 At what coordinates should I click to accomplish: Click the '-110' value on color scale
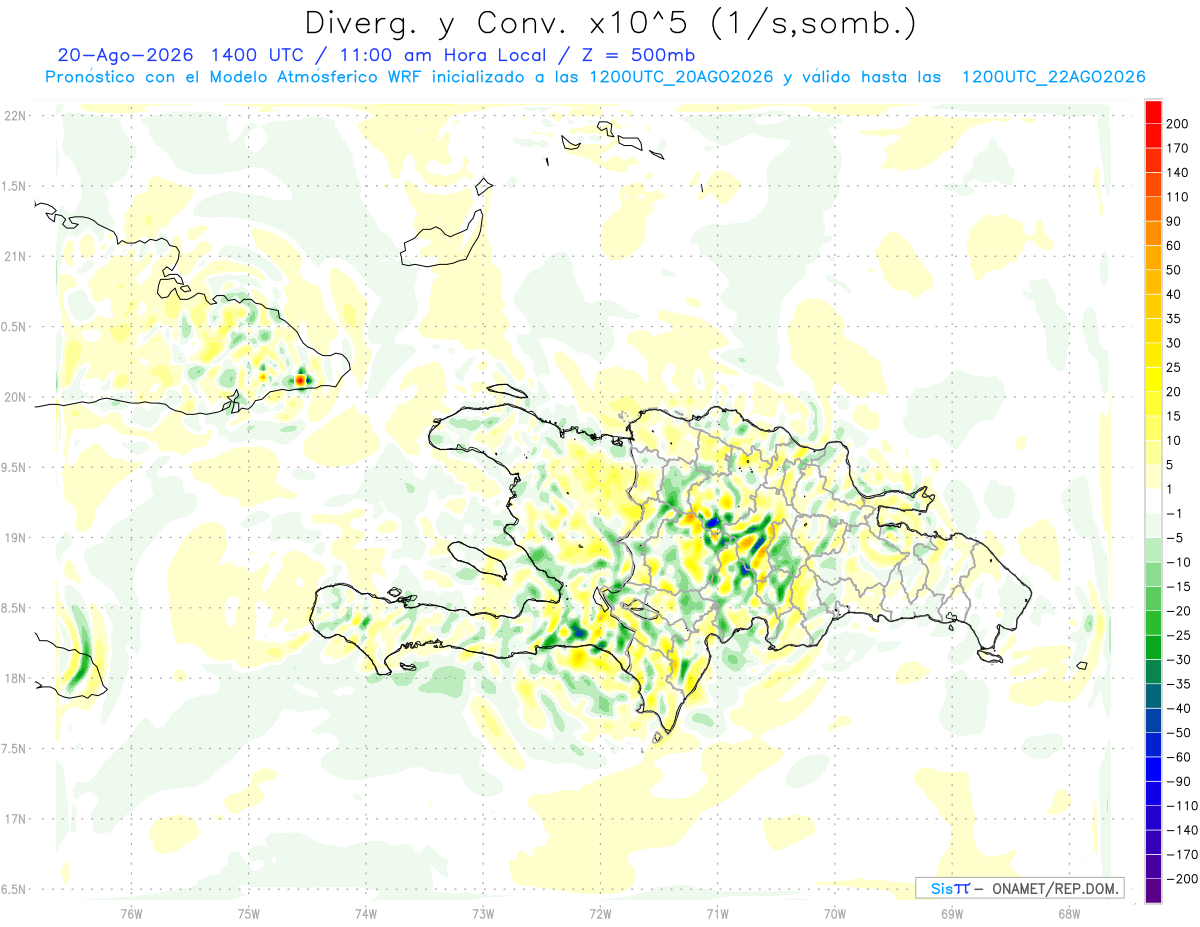pos(1181,806)
